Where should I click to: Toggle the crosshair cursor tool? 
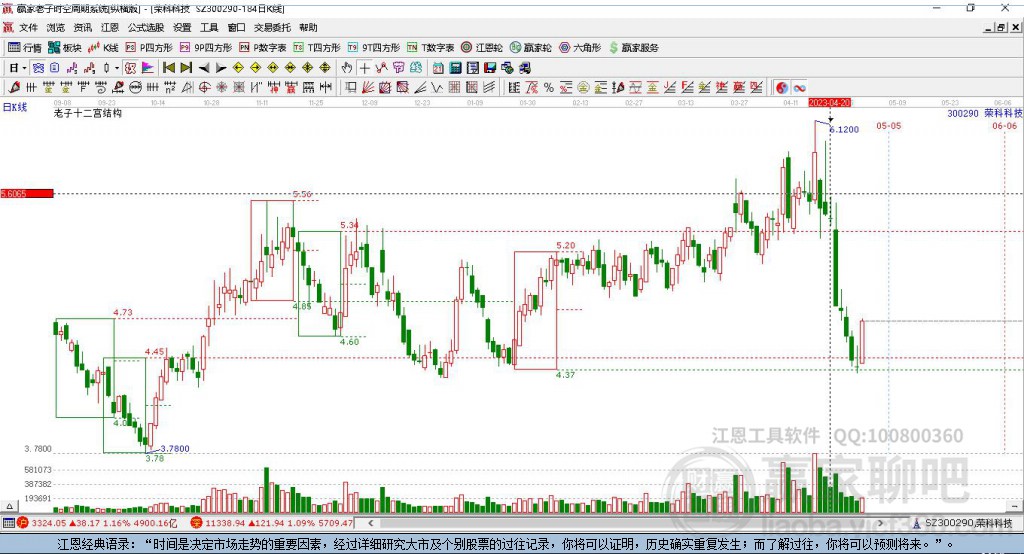[x=364, y=68]
